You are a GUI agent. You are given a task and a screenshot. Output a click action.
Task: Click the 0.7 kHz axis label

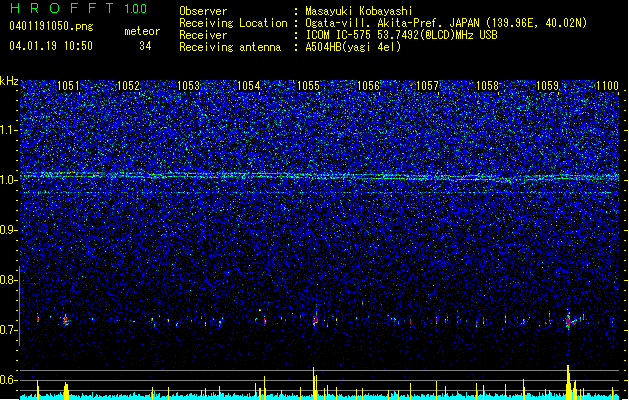[x=9, y=330]
